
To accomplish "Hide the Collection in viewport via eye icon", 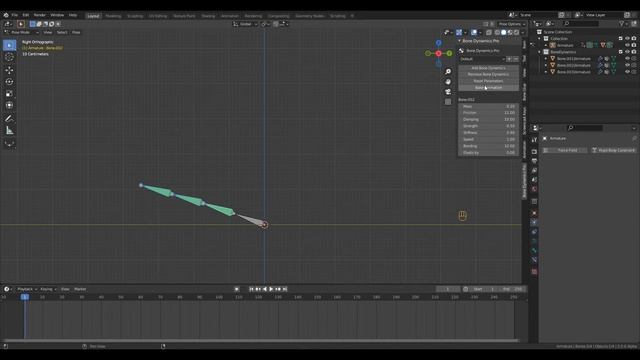I will point(627,38).
